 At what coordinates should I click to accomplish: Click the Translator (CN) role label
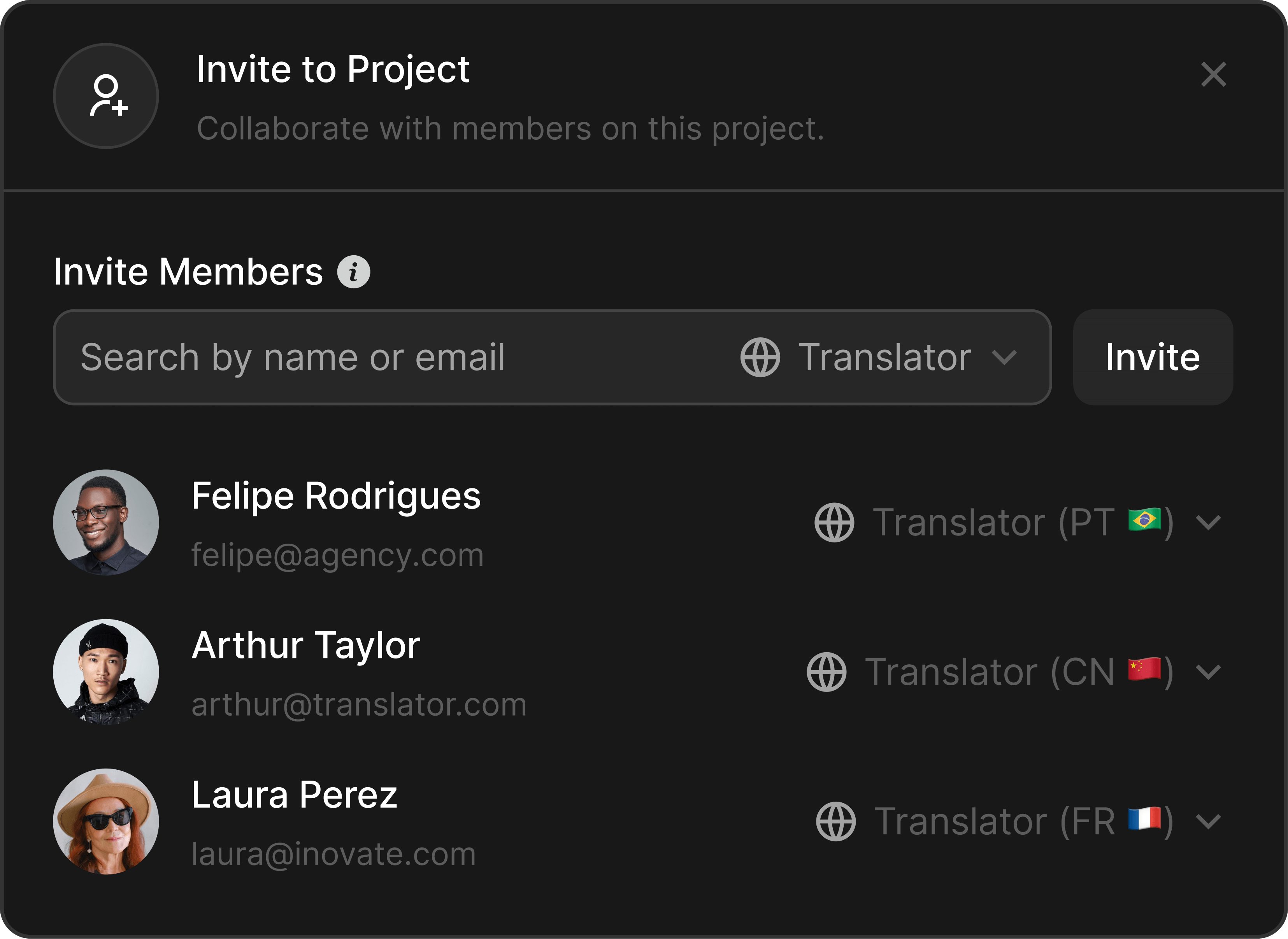pos(1019,672)
